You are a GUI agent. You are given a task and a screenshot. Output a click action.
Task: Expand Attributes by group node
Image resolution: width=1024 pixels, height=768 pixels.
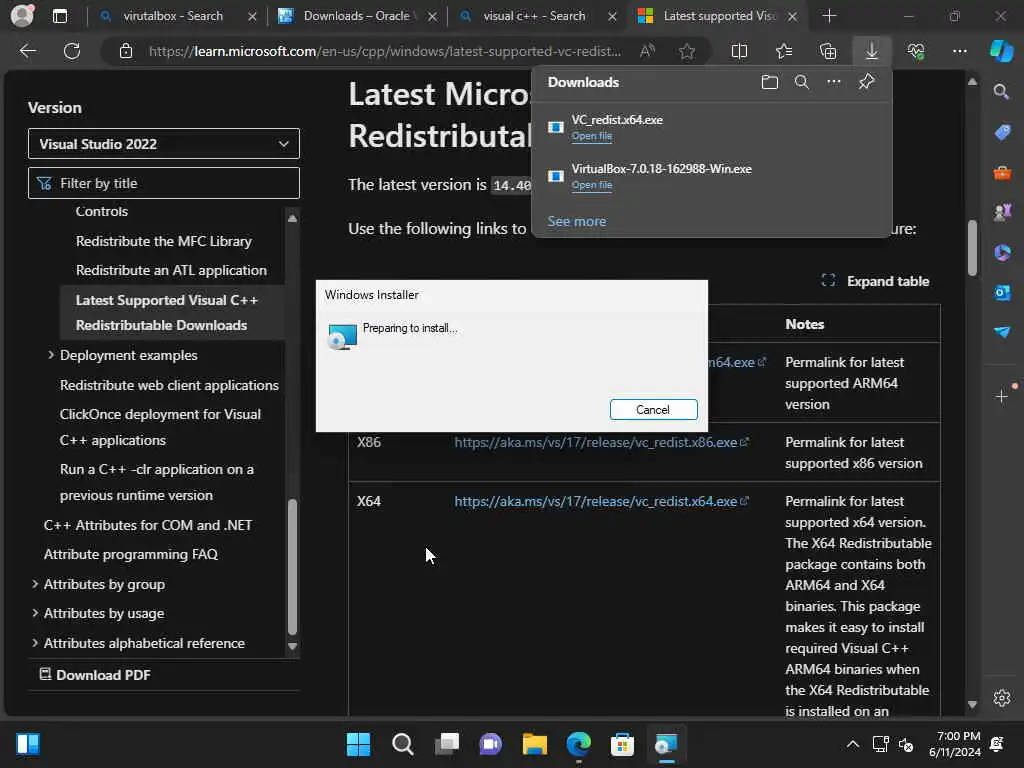[x=35, y=584]
